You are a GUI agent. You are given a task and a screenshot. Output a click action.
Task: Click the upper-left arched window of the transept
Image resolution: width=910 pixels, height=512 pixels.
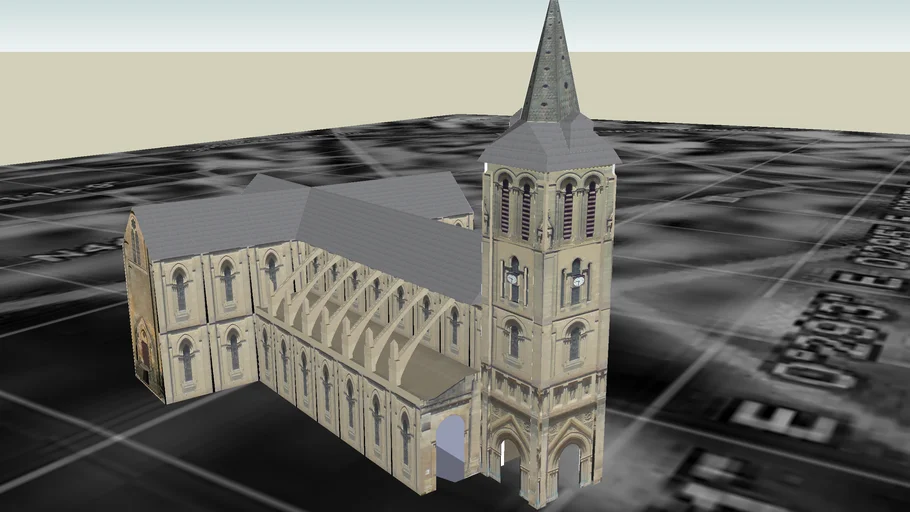coord(180,288)
